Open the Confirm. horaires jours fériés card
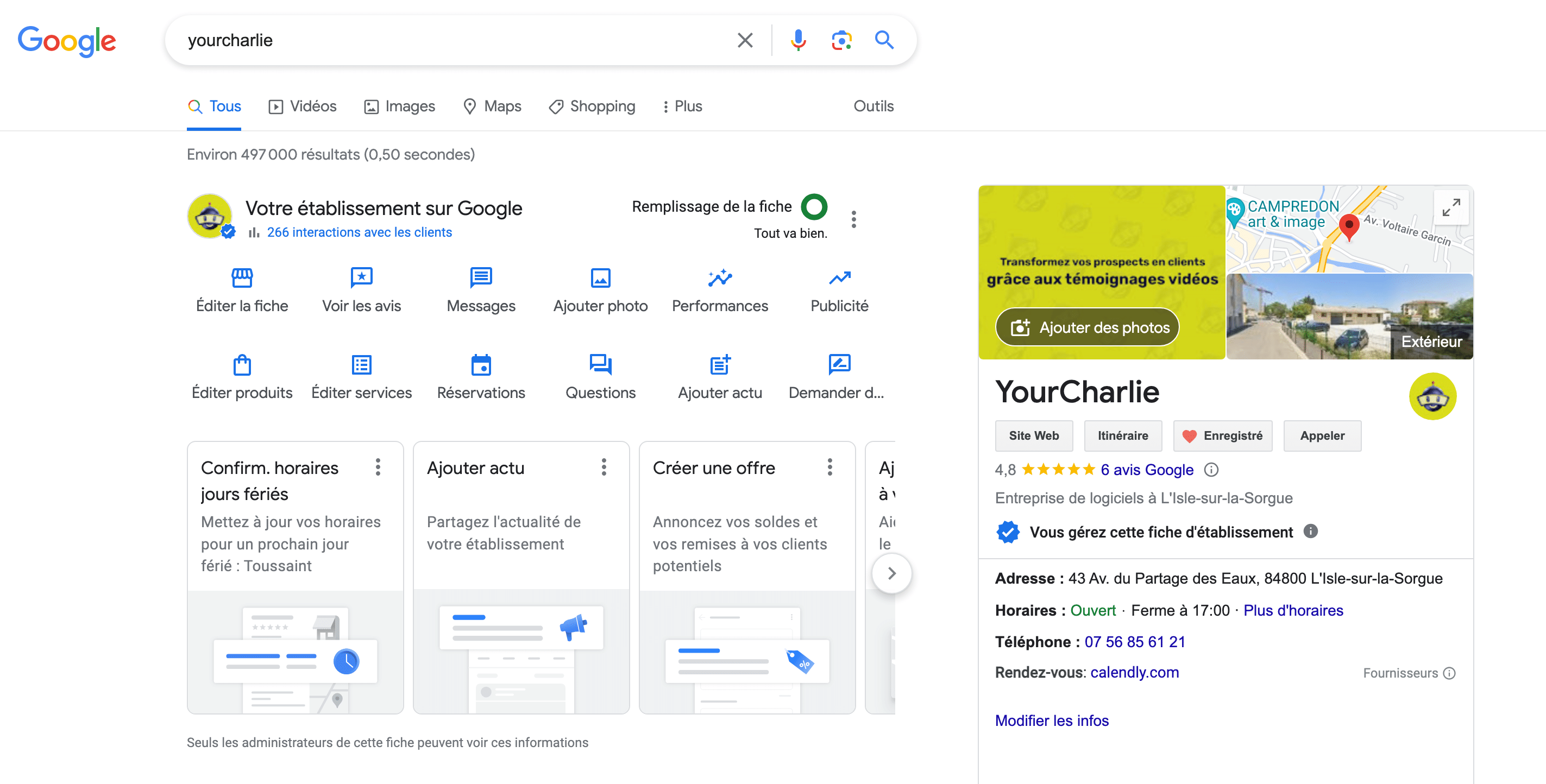This screenshot has width=1546, height=784. [x=294, y=578]
